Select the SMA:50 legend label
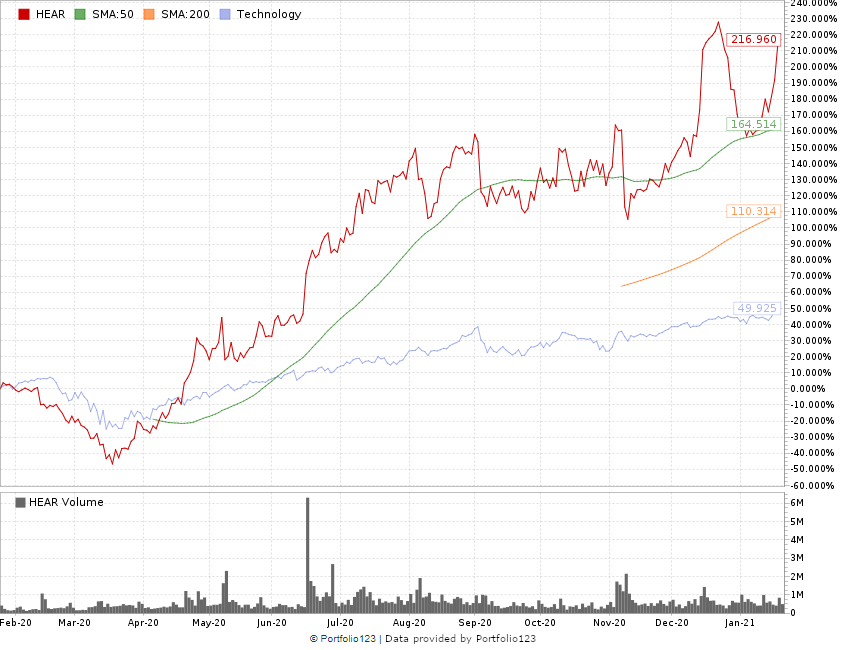 (113, 15)
